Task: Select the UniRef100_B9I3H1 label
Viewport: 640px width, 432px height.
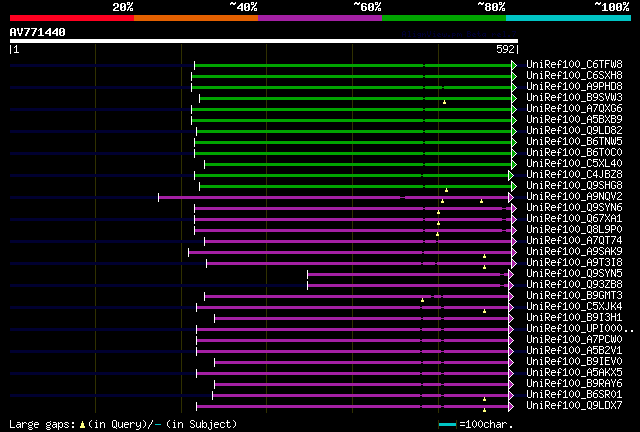Action: click(x=574, y=318)
